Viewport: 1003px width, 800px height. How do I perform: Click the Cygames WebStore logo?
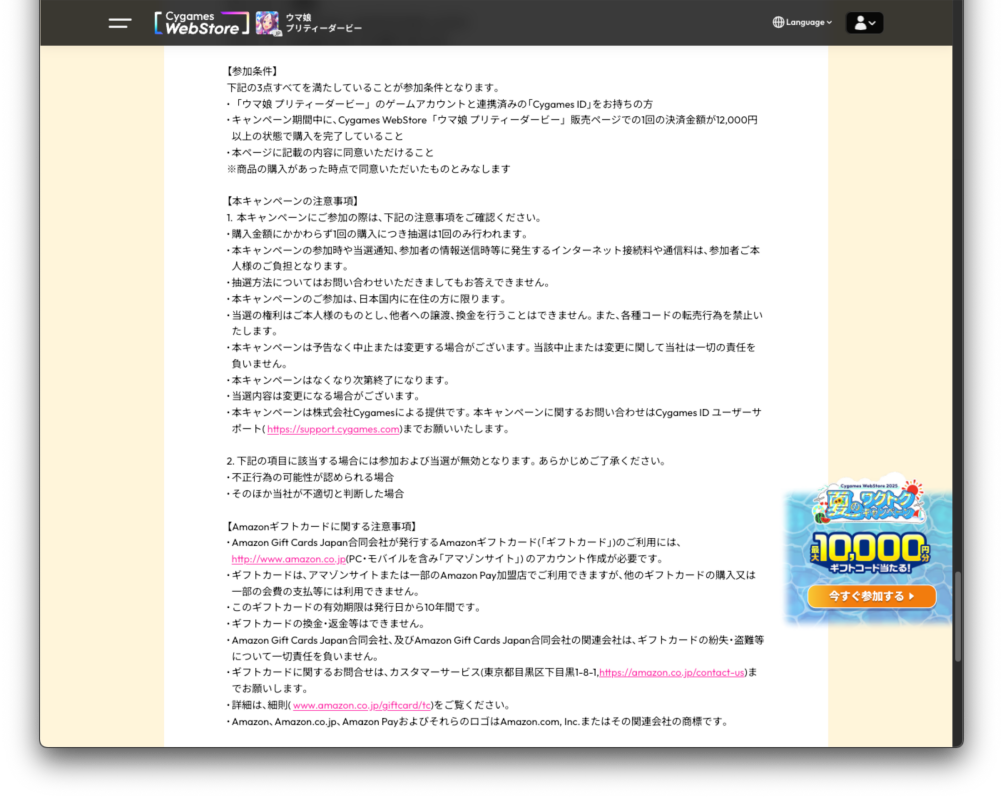click(201, 23)
